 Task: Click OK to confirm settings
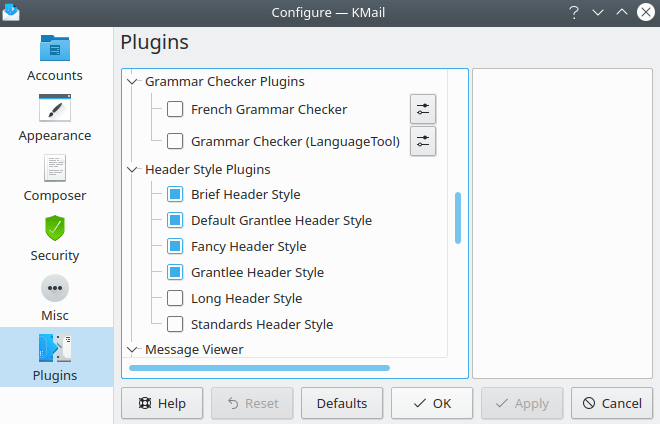click(431, 403)
